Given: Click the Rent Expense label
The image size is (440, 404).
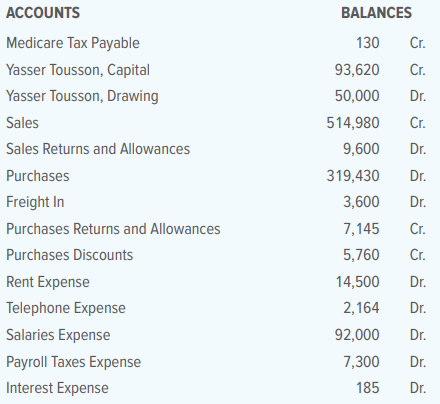Looking at the screenshot, I should 48,282.
